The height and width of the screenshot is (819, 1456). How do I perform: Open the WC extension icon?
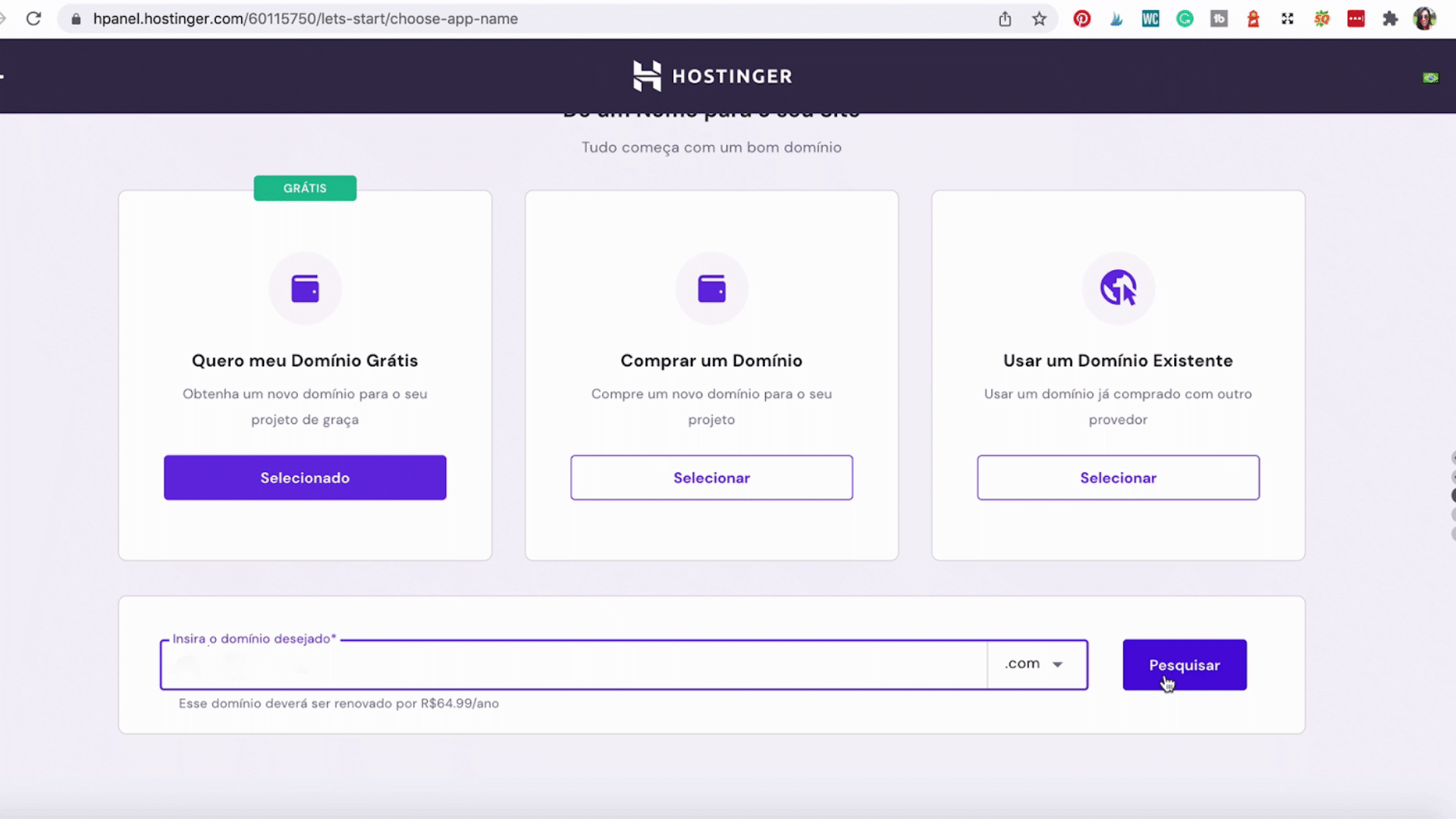coord(1150,19)
